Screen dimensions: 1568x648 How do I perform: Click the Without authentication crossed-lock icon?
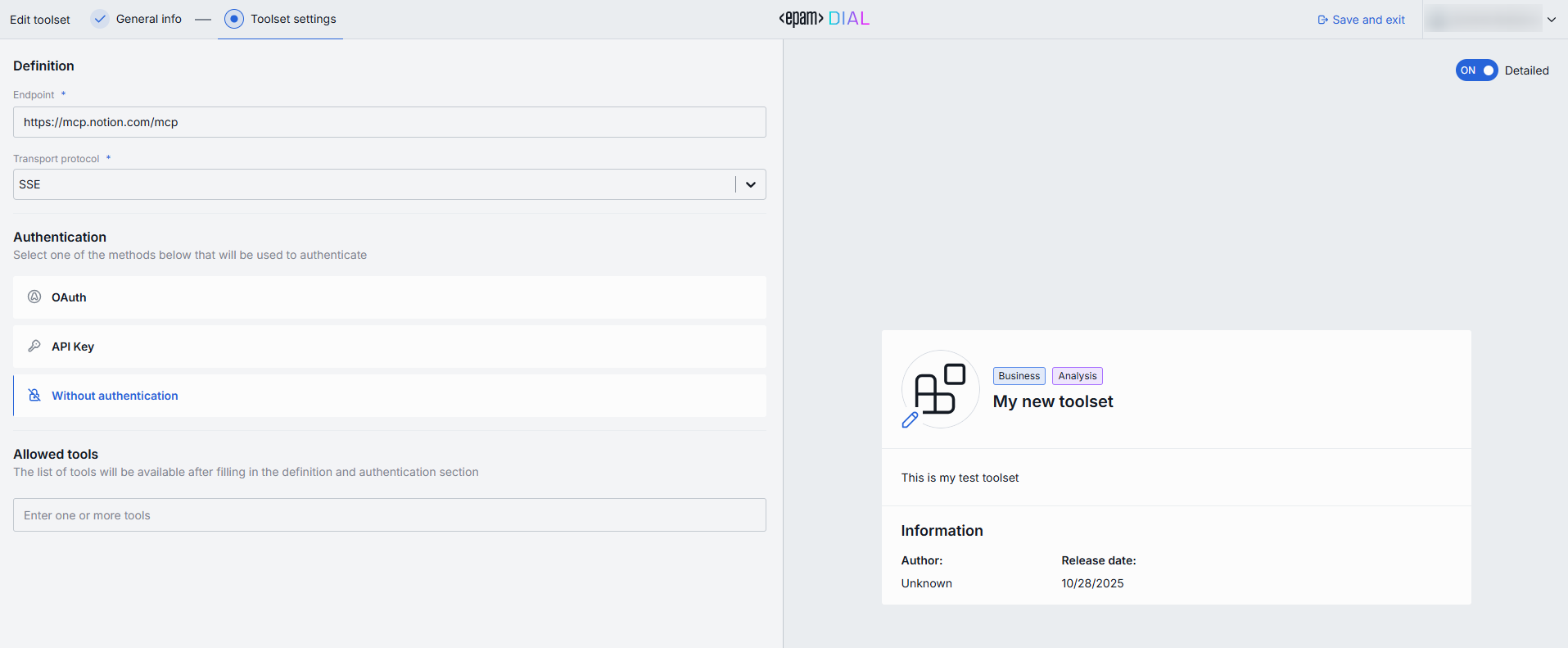pos(34,395)
